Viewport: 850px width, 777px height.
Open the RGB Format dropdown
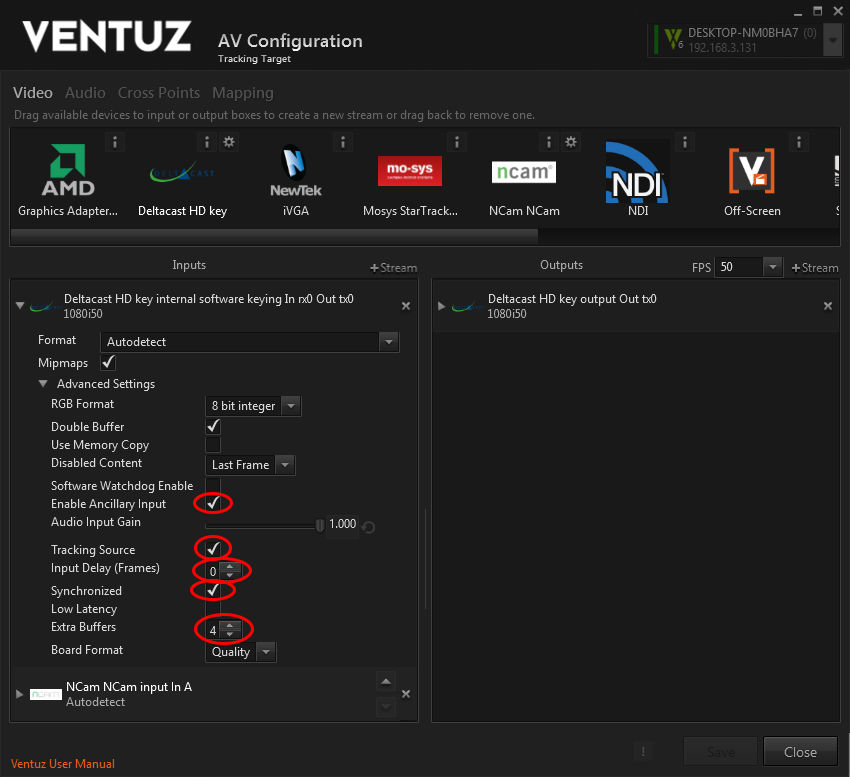(290, 406)
